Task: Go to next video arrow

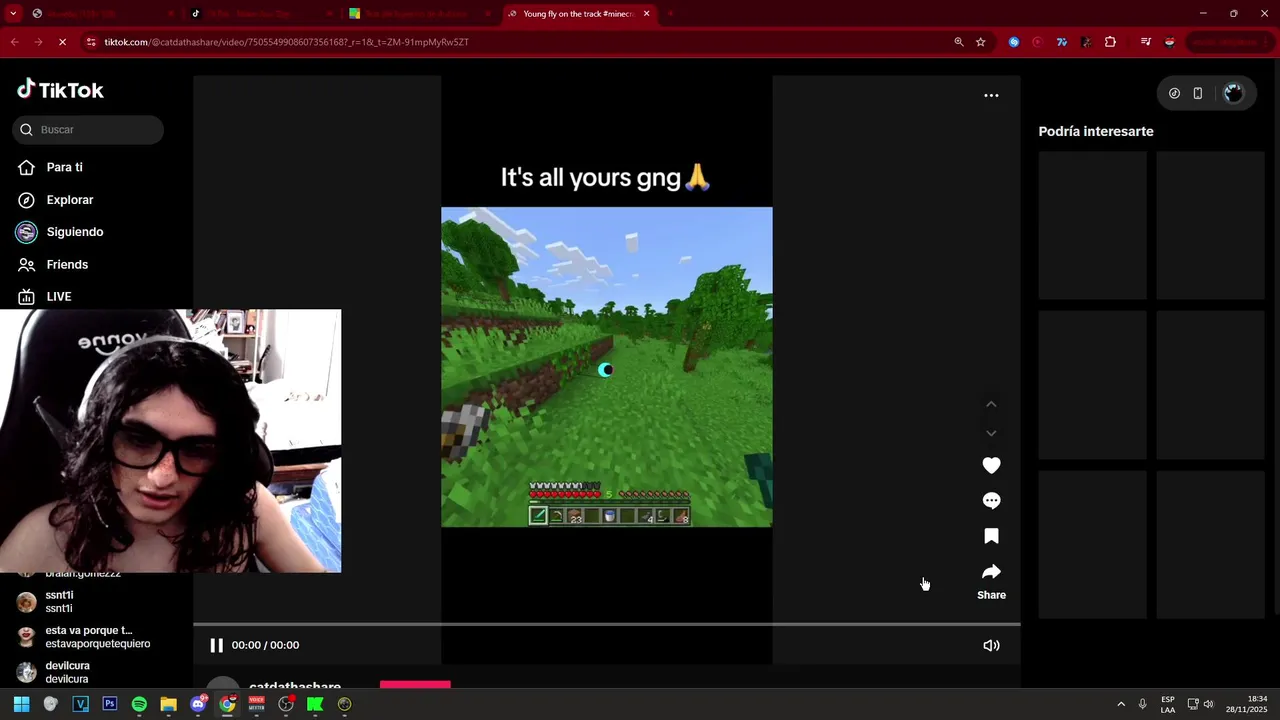Action: [x=991, y=433]
